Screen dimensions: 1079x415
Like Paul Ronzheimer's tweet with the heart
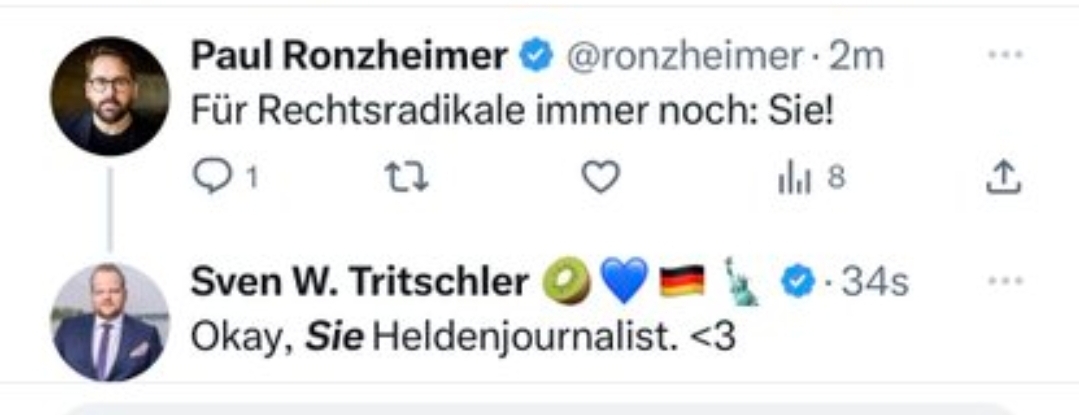tap(601, 178)
